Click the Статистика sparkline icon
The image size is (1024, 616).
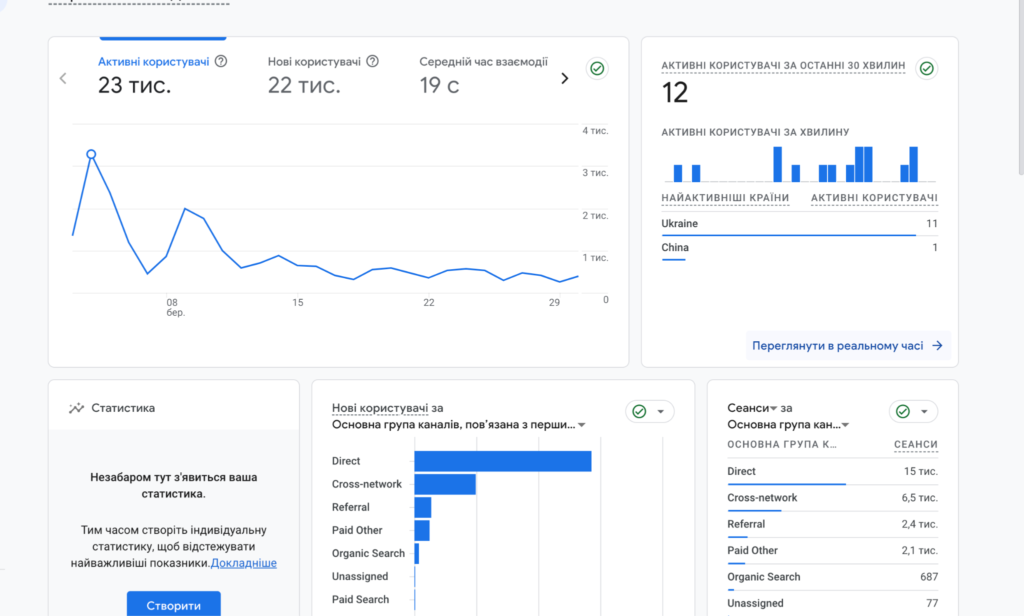point(76,408)
